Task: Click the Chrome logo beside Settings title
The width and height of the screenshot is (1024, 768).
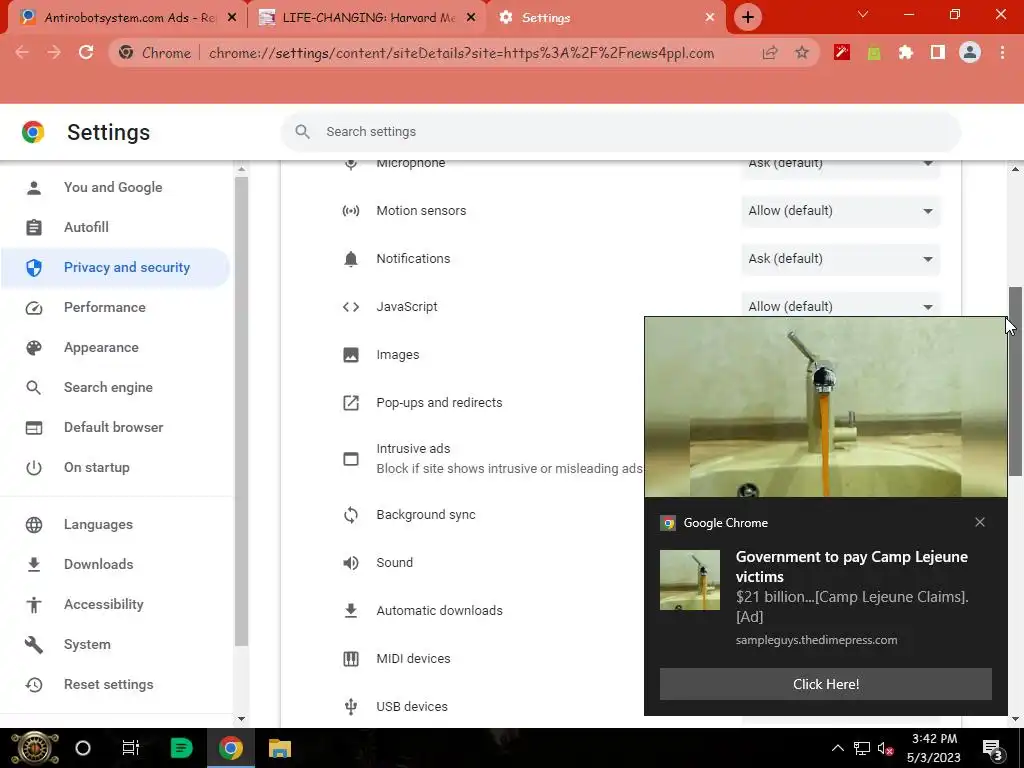Action: tap(33, 132)
